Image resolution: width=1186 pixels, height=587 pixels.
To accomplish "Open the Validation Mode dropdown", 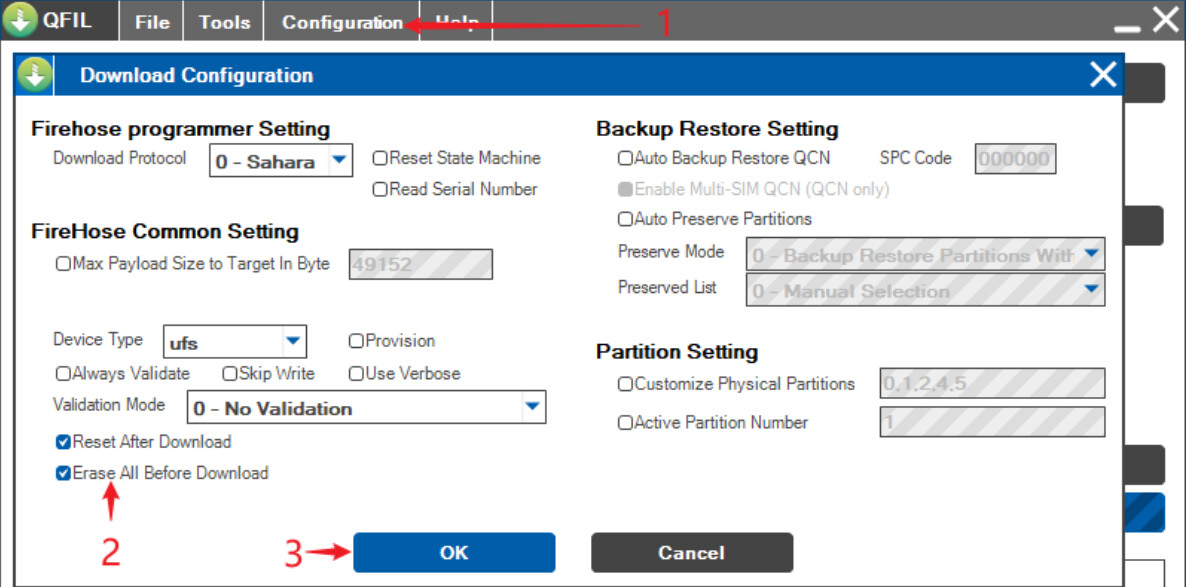I will [532, 407].
